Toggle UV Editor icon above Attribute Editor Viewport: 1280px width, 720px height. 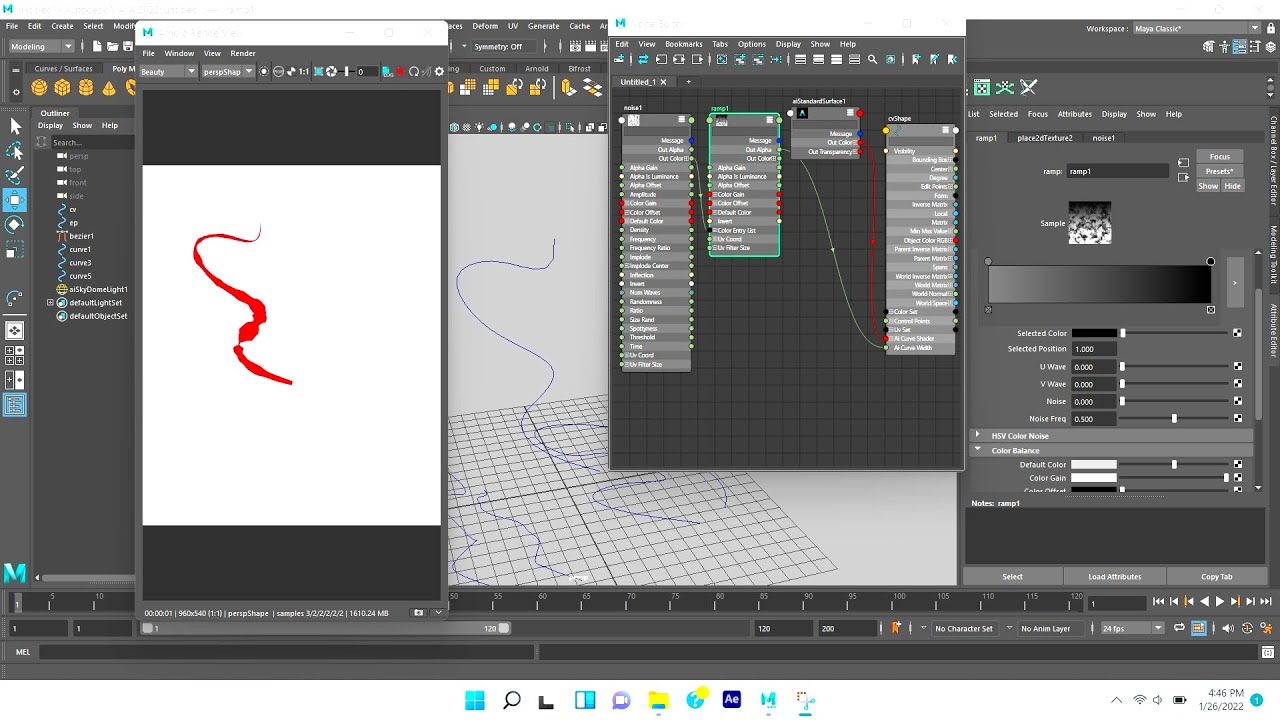982,88
